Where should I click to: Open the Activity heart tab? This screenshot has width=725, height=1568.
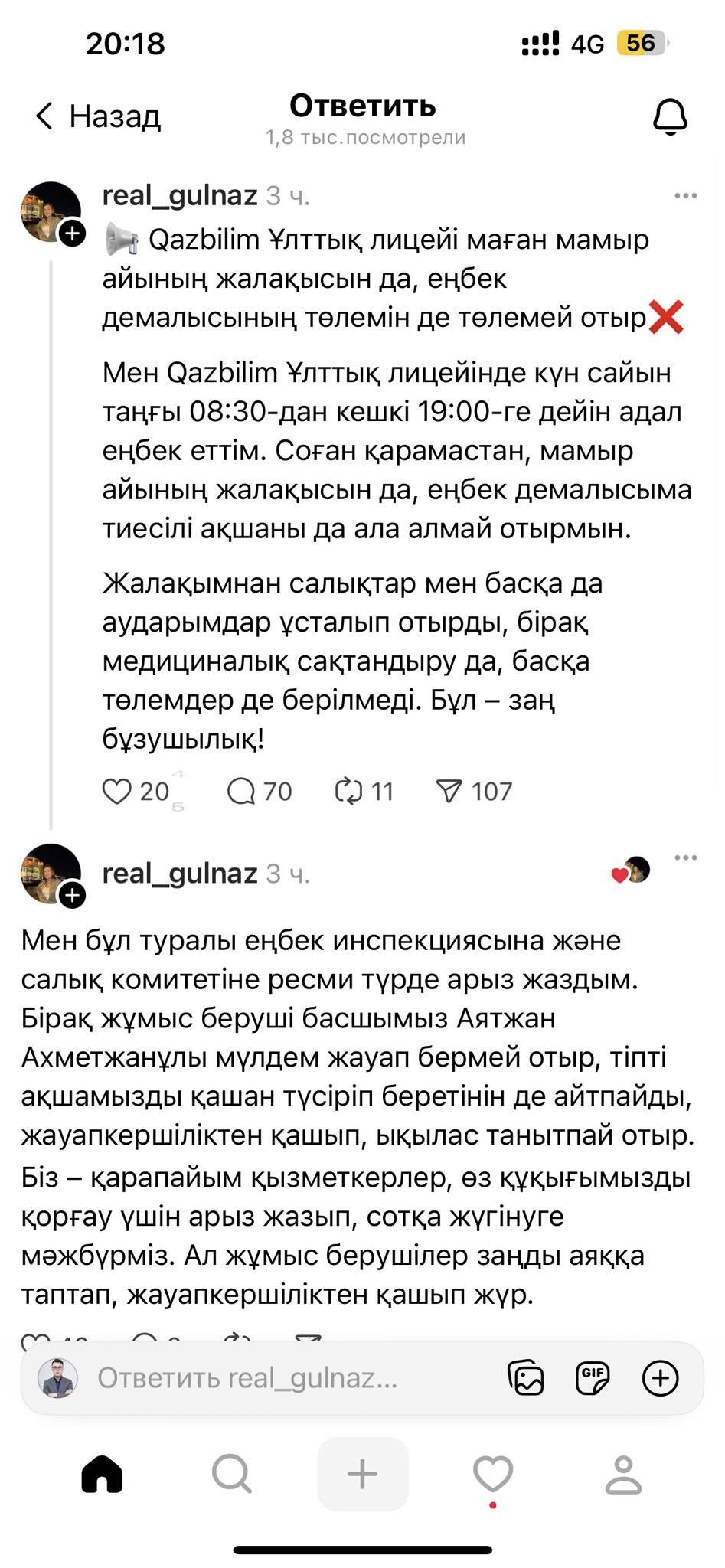coord(493,1473)
